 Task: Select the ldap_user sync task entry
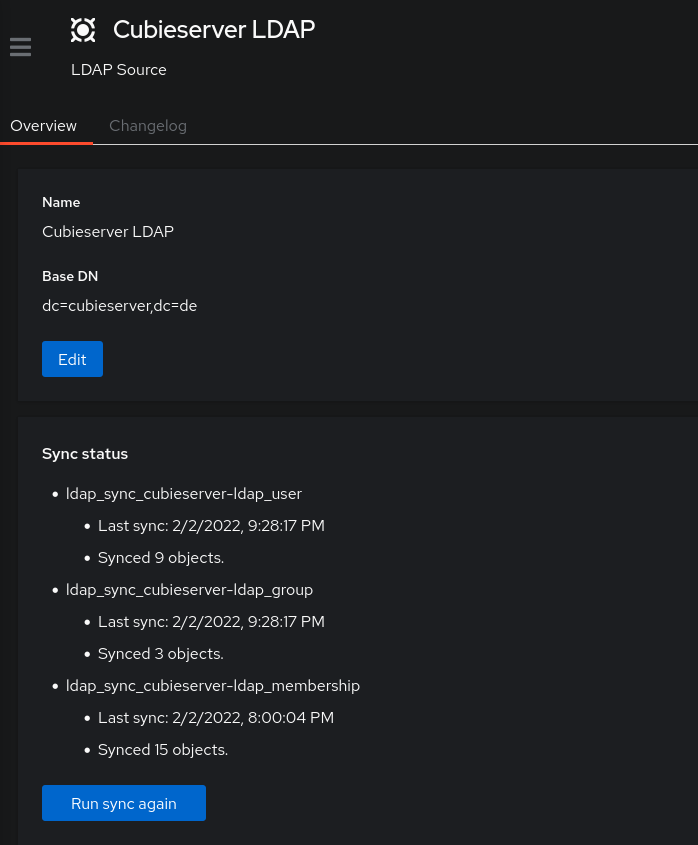[x=184, y=494]
